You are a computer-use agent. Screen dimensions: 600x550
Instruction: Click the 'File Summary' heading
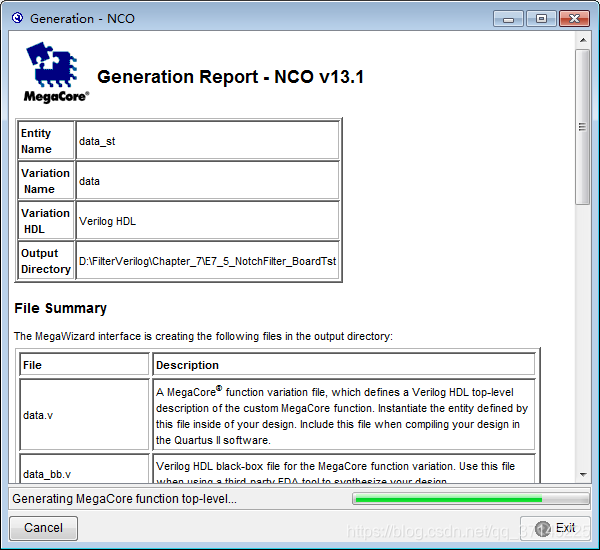click(60, 308)
